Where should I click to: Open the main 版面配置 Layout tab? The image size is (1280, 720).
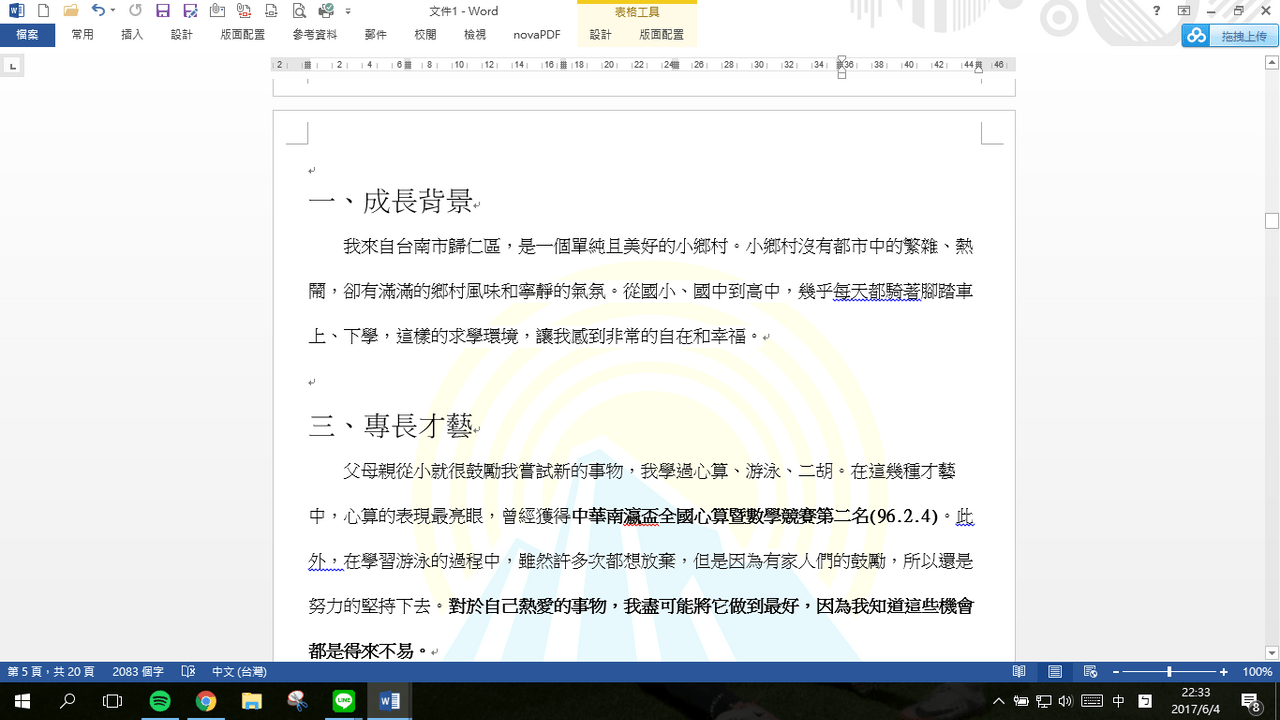point(243,34)
